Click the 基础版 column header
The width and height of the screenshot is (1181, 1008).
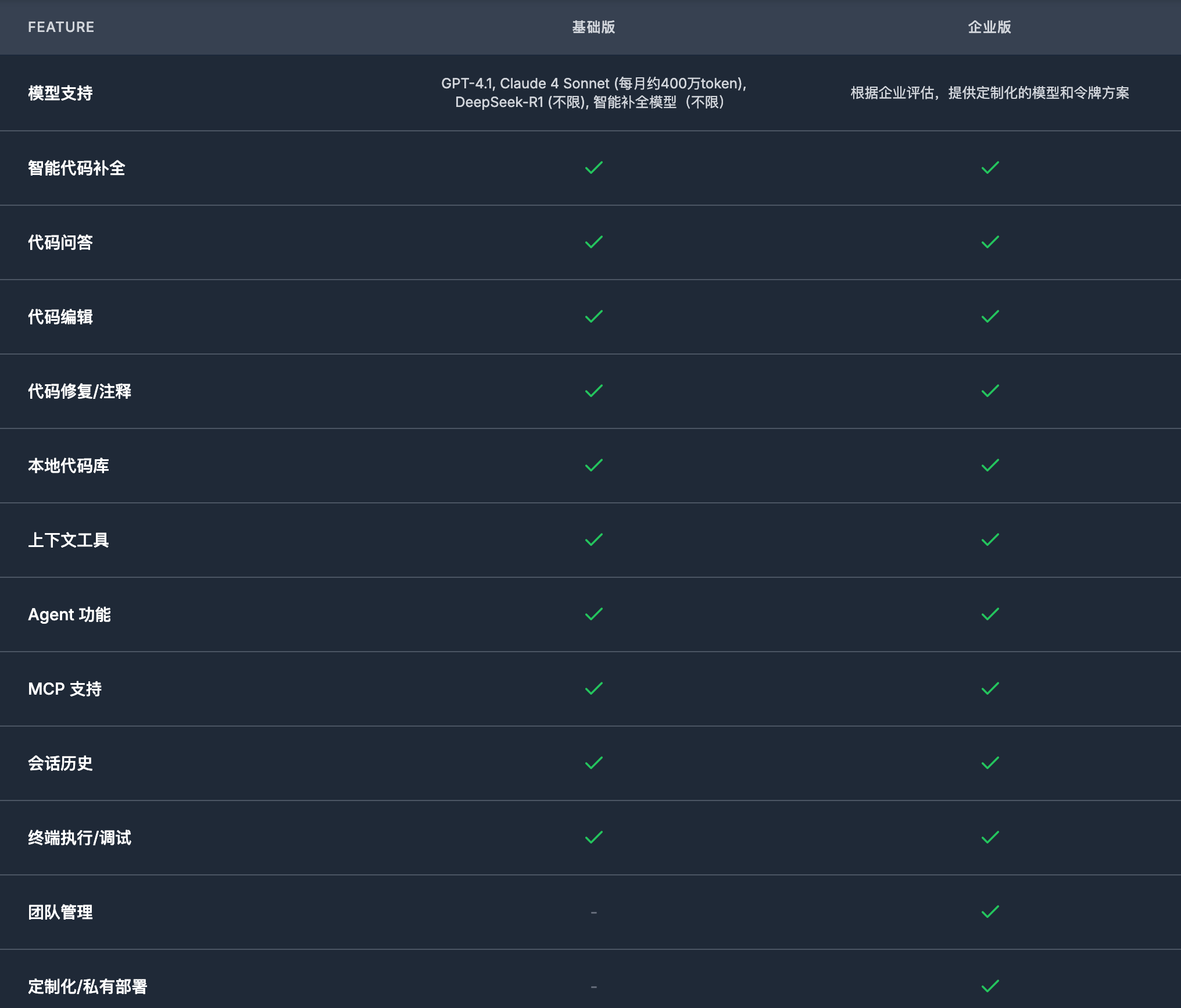593,27
